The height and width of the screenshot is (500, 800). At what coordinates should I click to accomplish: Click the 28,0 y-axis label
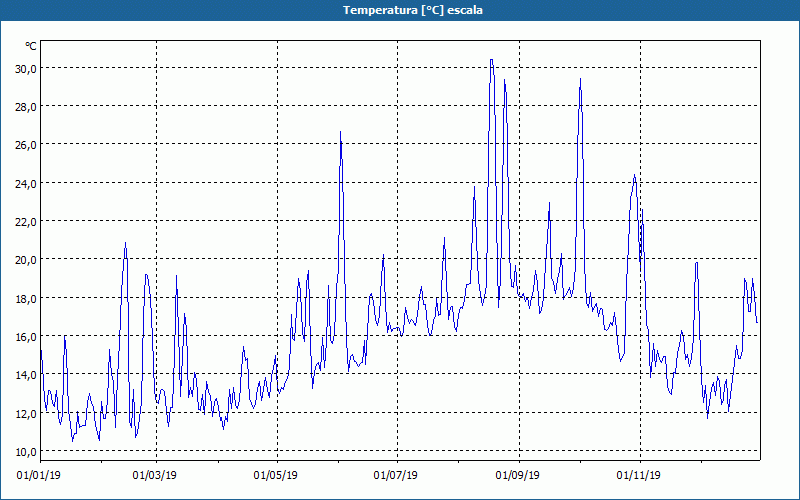pyautogui.click(x=26, y=107)
